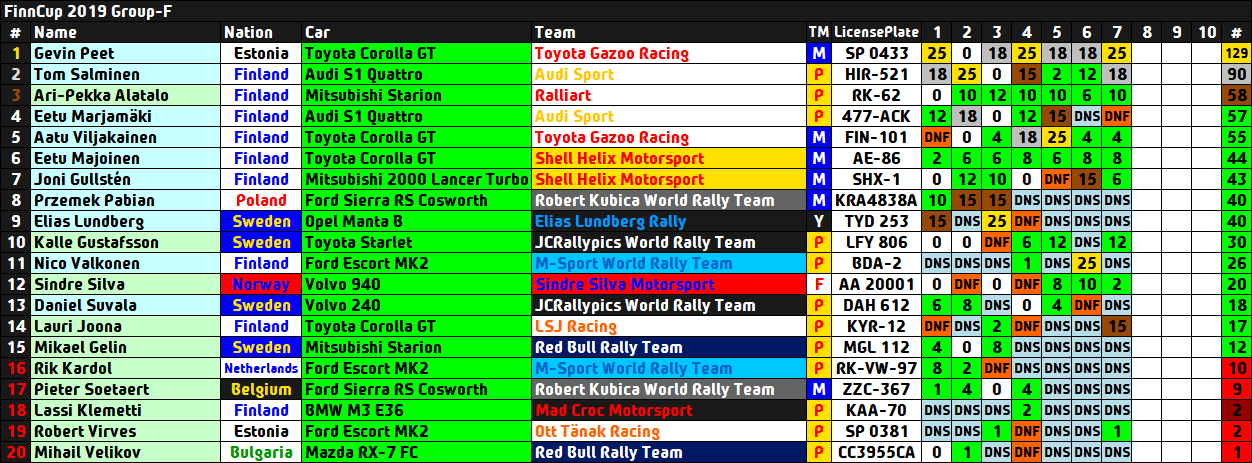Select the 'Ott Tänak Racing' team cell
1252x463 pixels.
[668, 431]
